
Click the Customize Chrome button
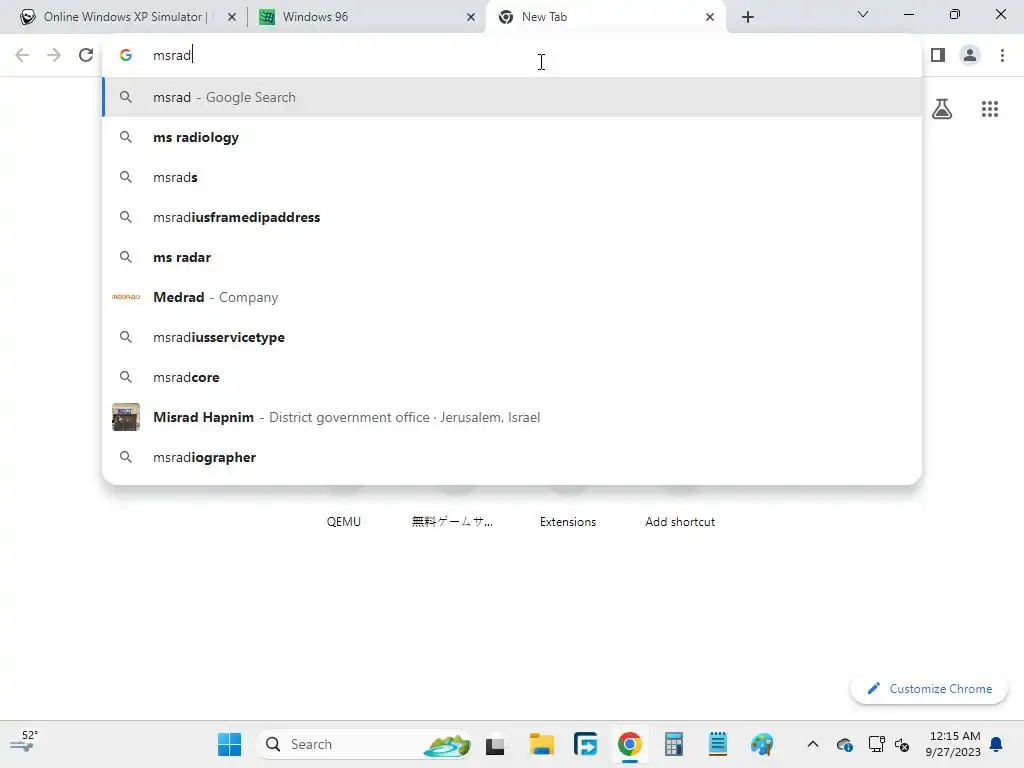[x=929, y=689]
